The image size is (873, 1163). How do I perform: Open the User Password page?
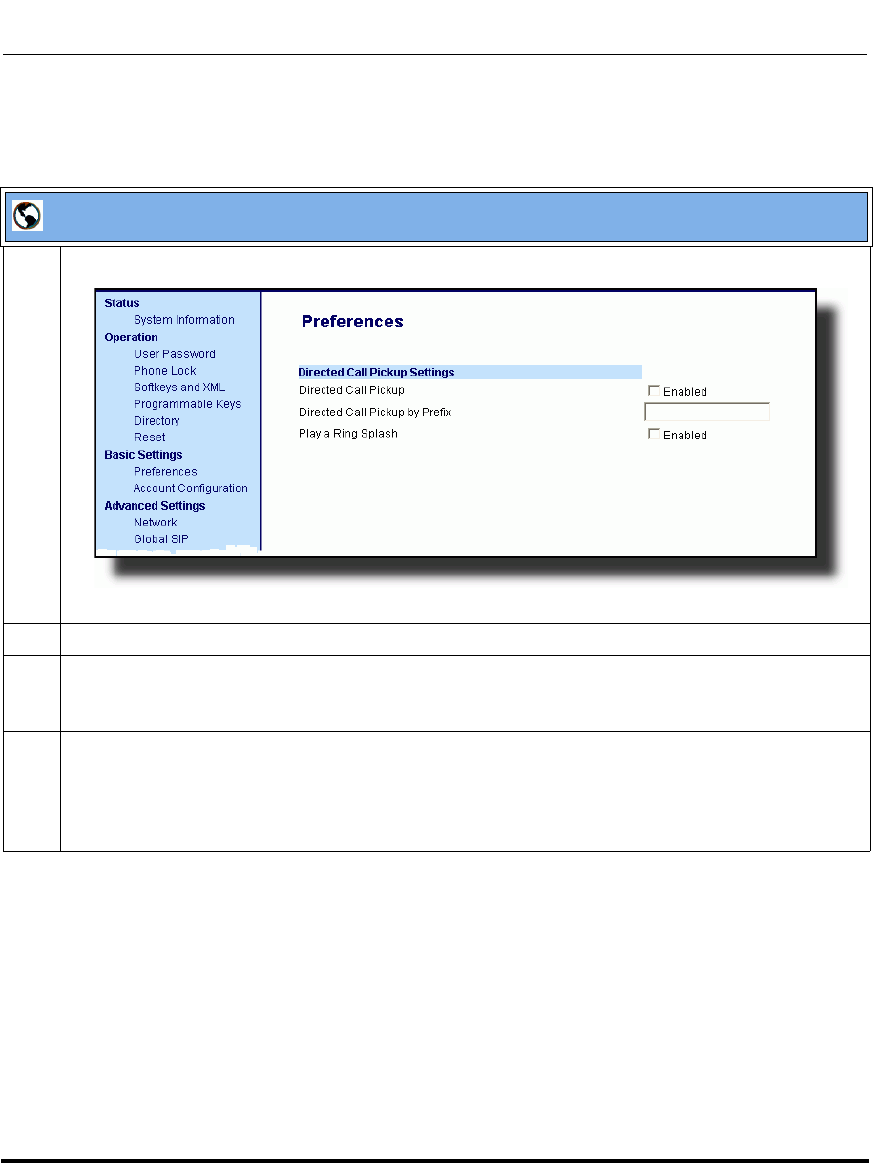point(174,354)
